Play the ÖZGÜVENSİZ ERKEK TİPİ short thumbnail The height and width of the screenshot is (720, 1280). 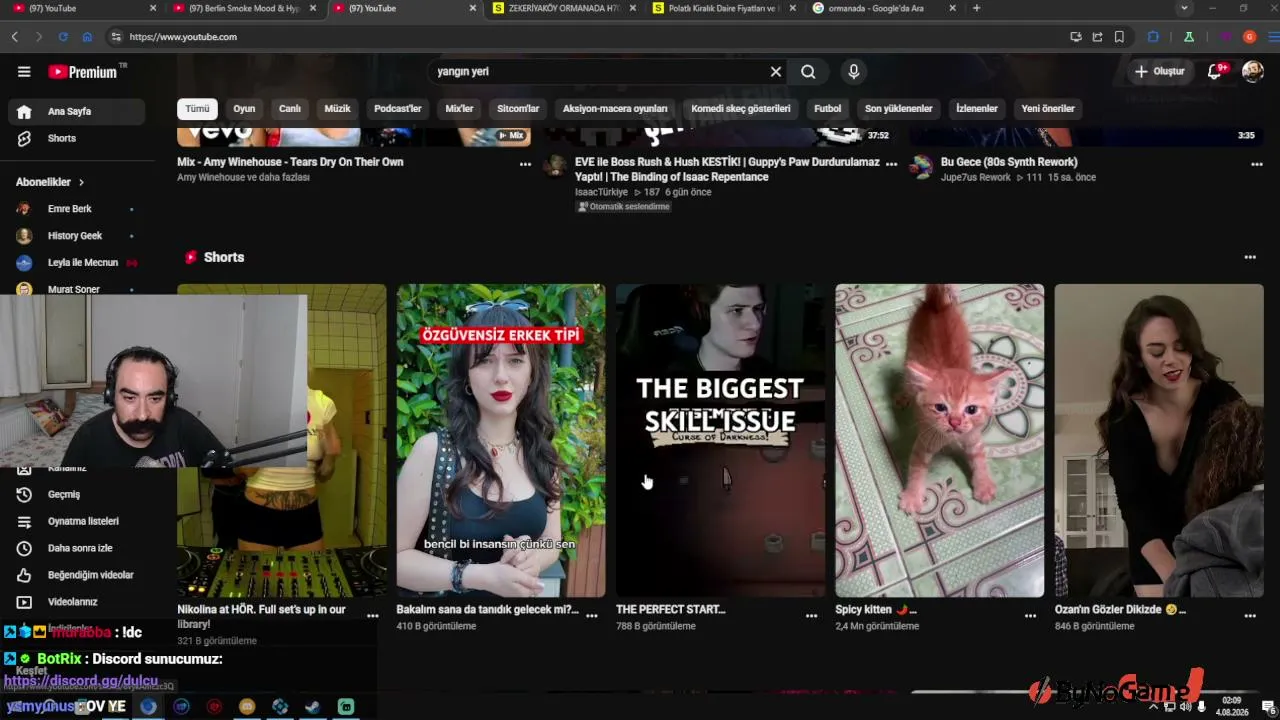(501, 440)
